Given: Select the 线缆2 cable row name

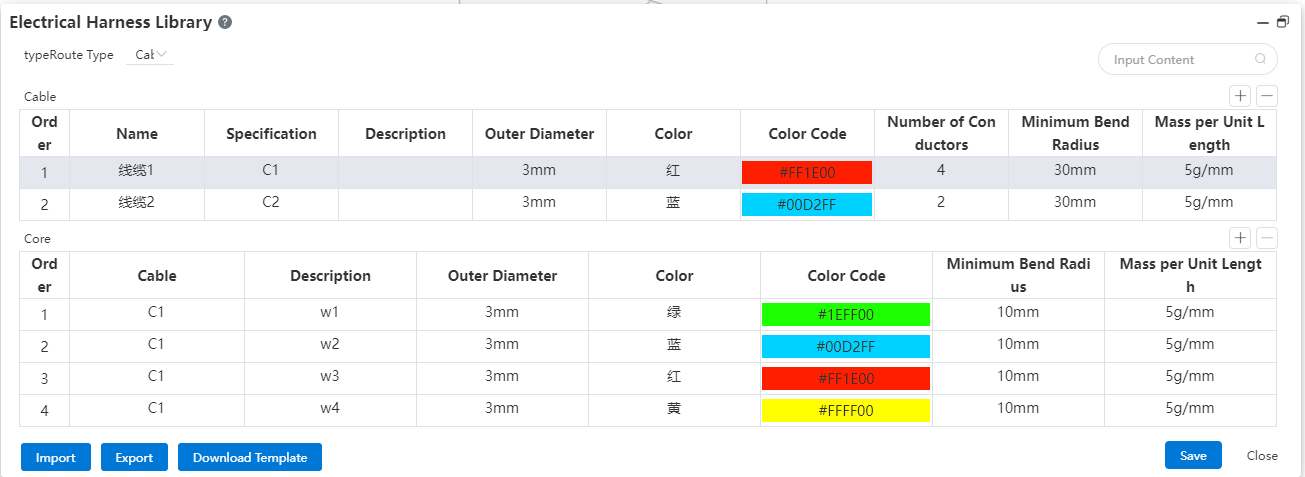Looking at the screenshot, I should coord(136,203).
